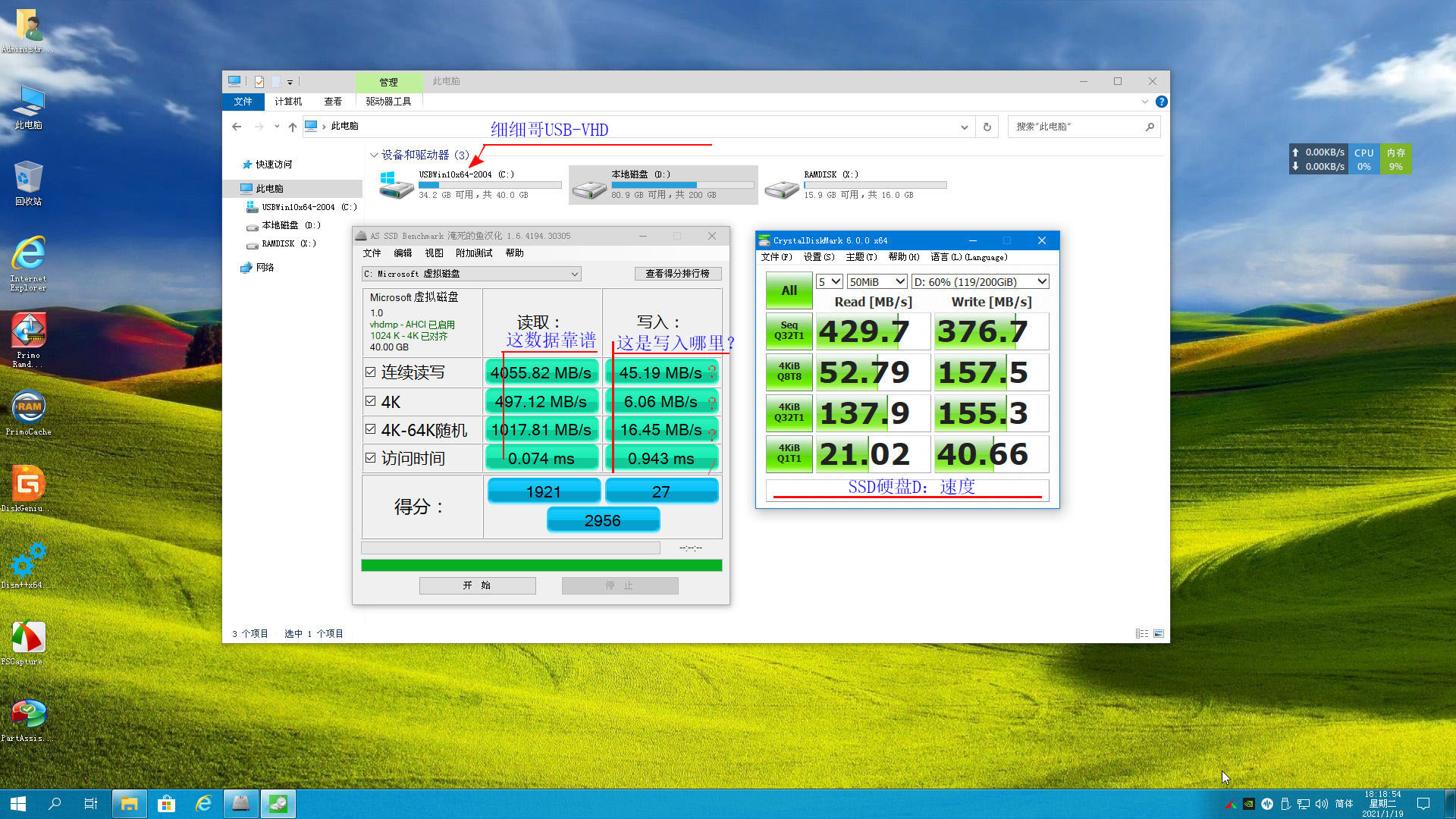Open the Explorer 查看 ribbon tab

pyautogui.click(x=333, y=102)
